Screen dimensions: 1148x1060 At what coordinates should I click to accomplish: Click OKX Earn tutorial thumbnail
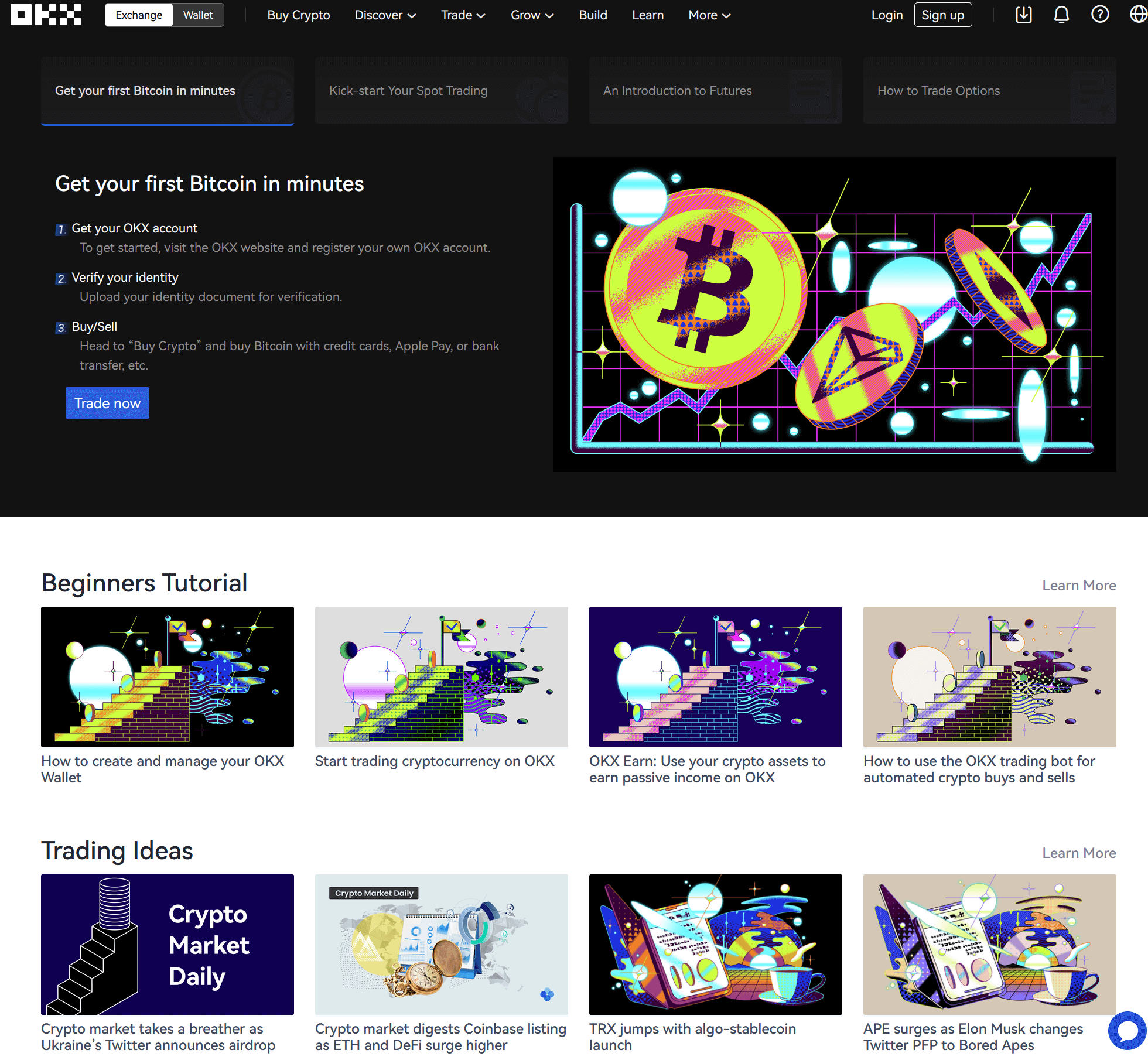click(x=716, y=676)
